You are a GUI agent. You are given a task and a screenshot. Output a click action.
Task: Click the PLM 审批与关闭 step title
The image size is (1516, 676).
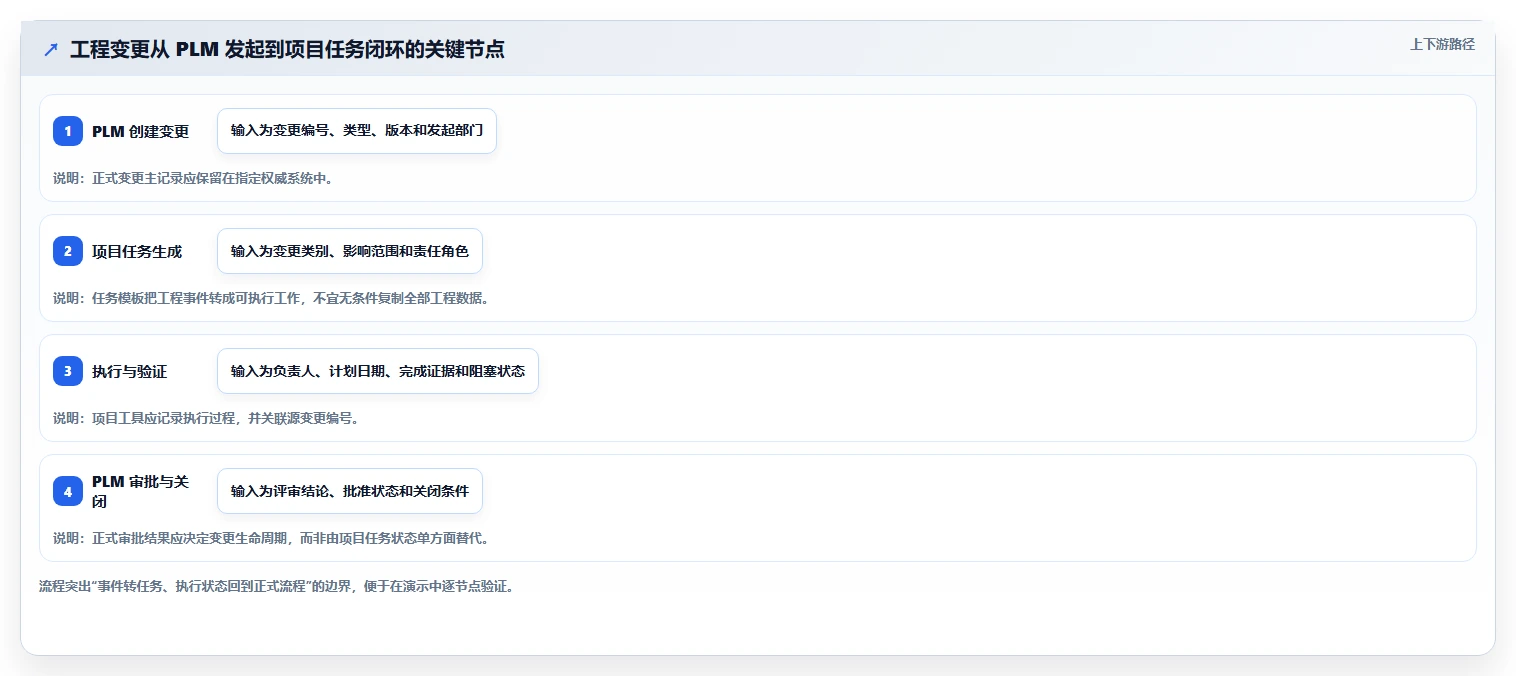coord(141,491)
